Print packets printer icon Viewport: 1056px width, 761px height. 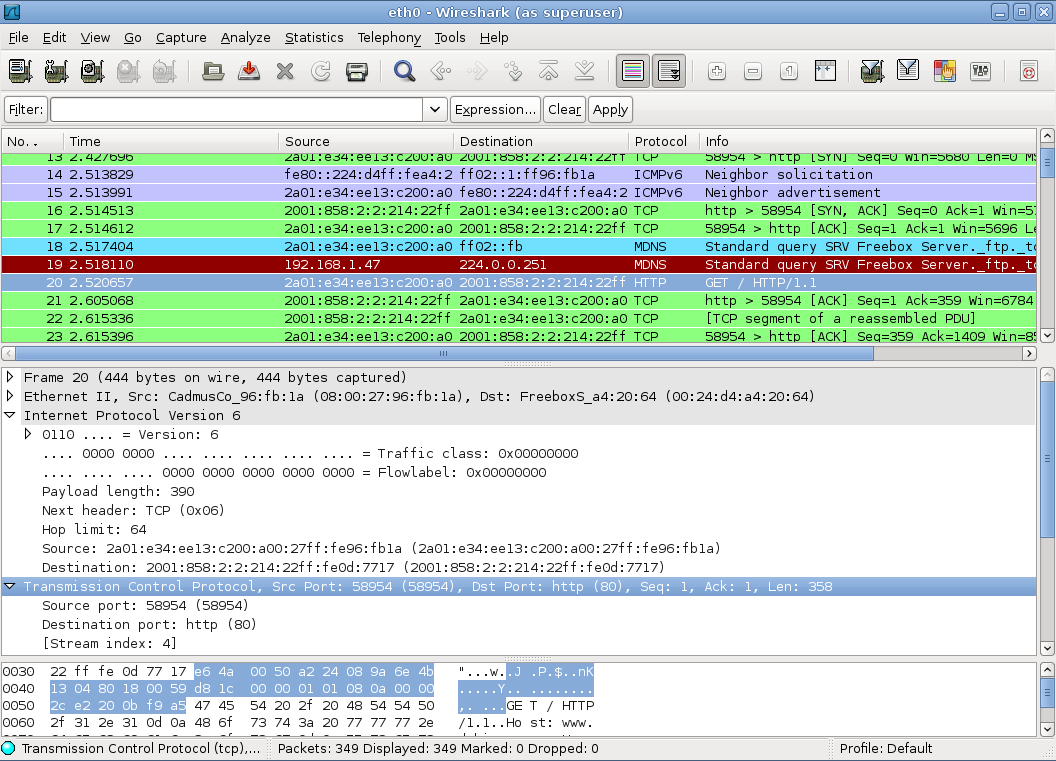357,71
